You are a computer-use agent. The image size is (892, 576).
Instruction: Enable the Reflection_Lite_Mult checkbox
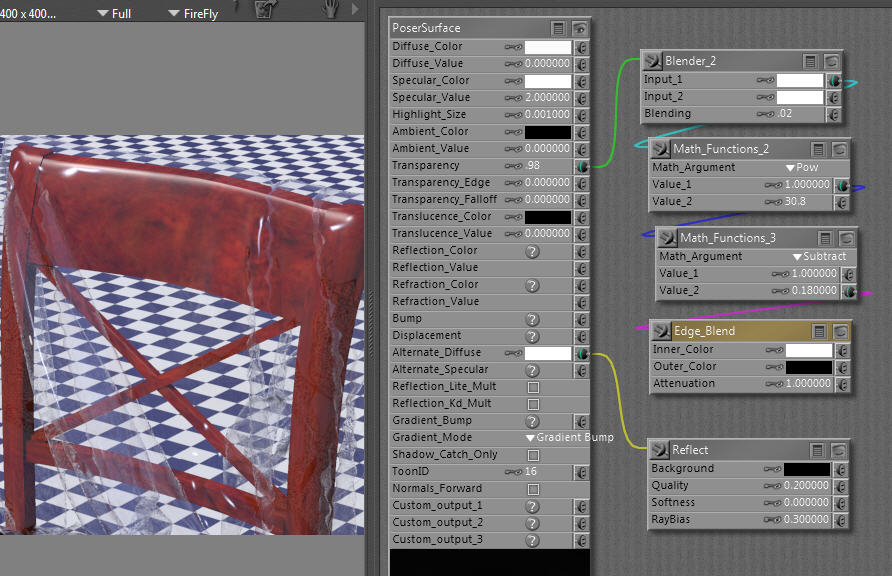(533, 387)
